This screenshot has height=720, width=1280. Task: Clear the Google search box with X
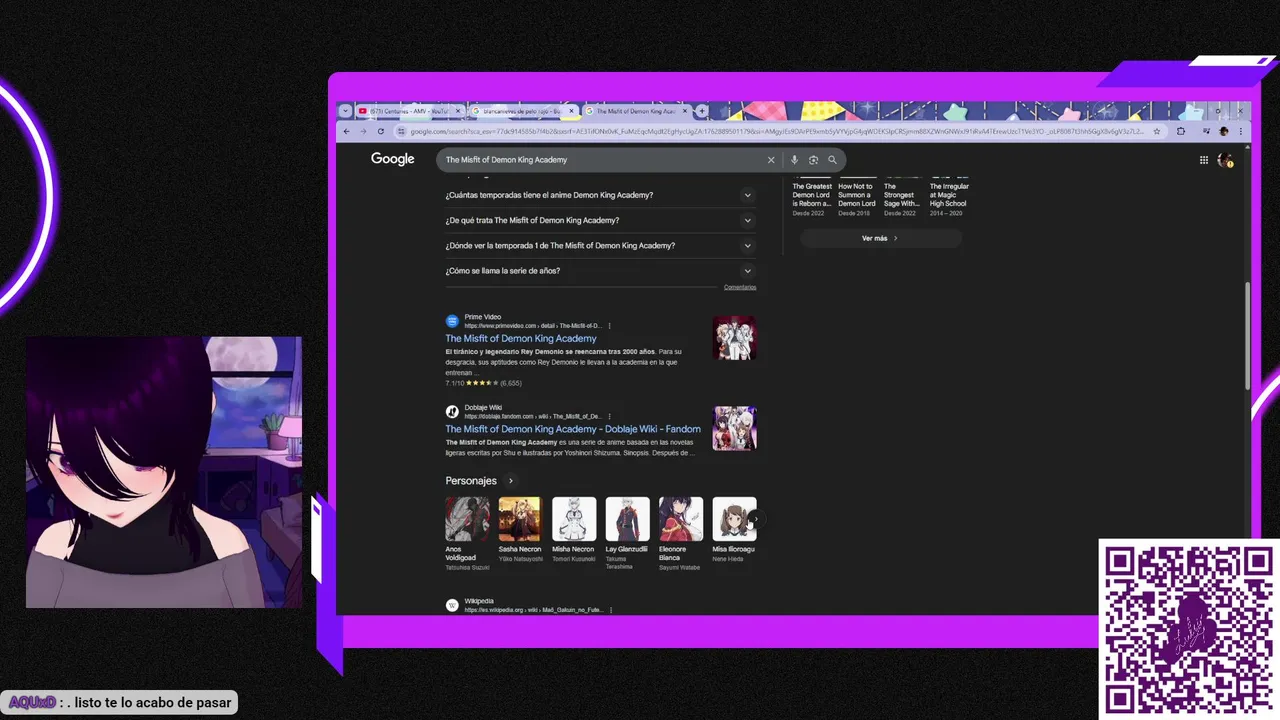click(771, 160)
